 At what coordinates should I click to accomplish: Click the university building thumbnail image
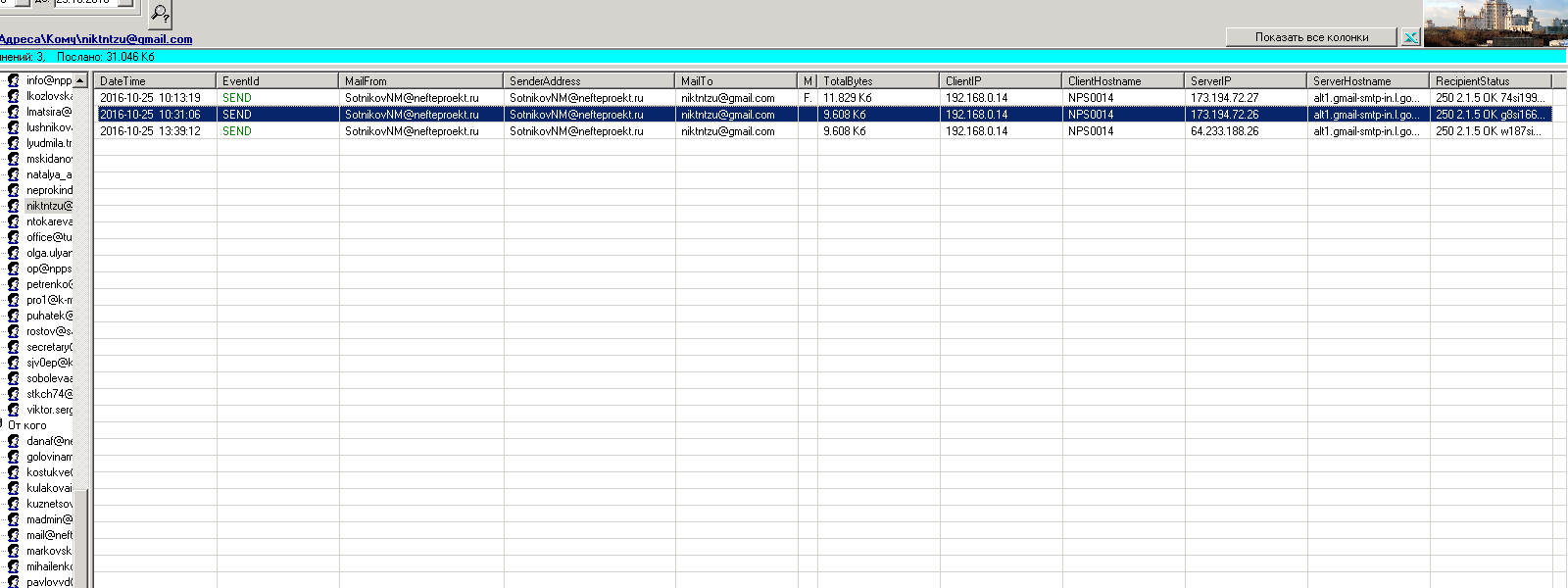coord(1495,24)
